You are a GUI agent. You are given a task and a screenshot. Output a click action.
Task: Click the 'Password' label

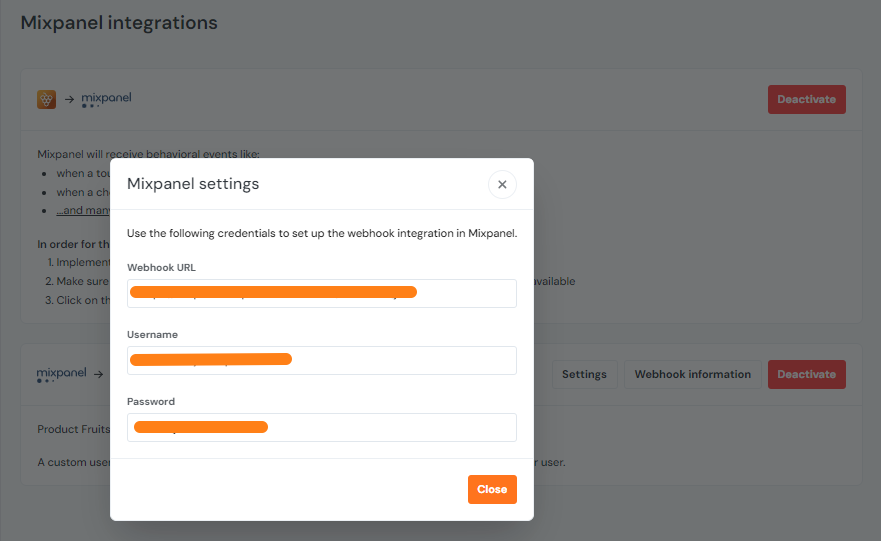tap(151, 402)
